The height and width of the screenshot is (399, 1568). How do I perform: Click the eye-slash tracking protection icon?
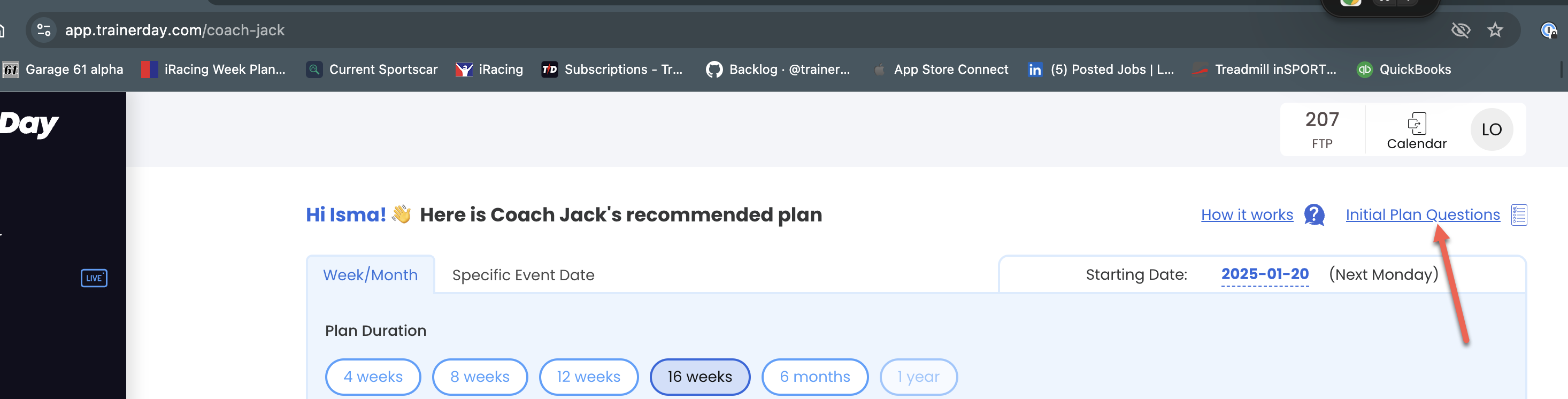1461,30
